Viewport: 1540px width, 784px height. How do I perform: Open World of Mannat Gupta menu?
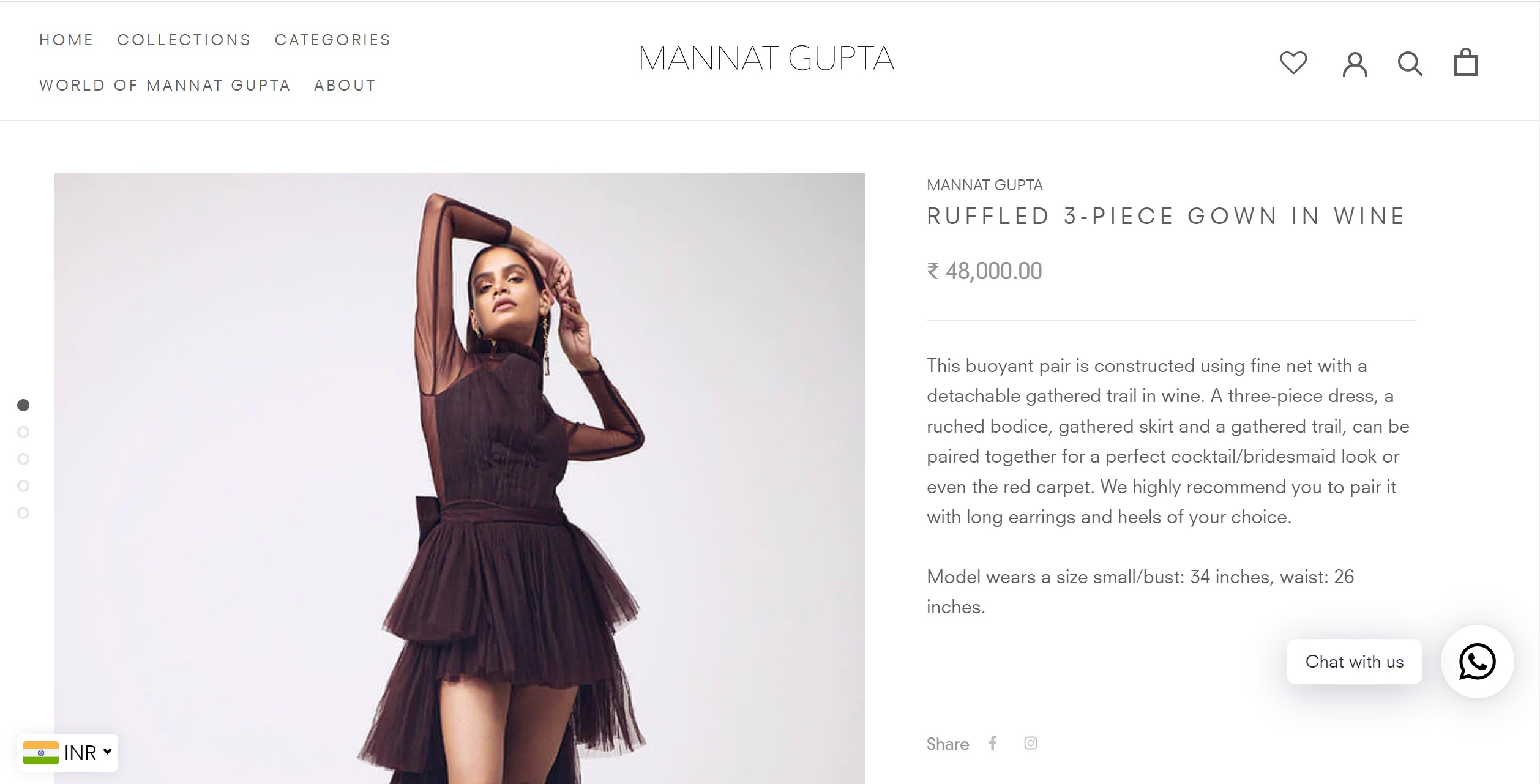coord(165,85)
